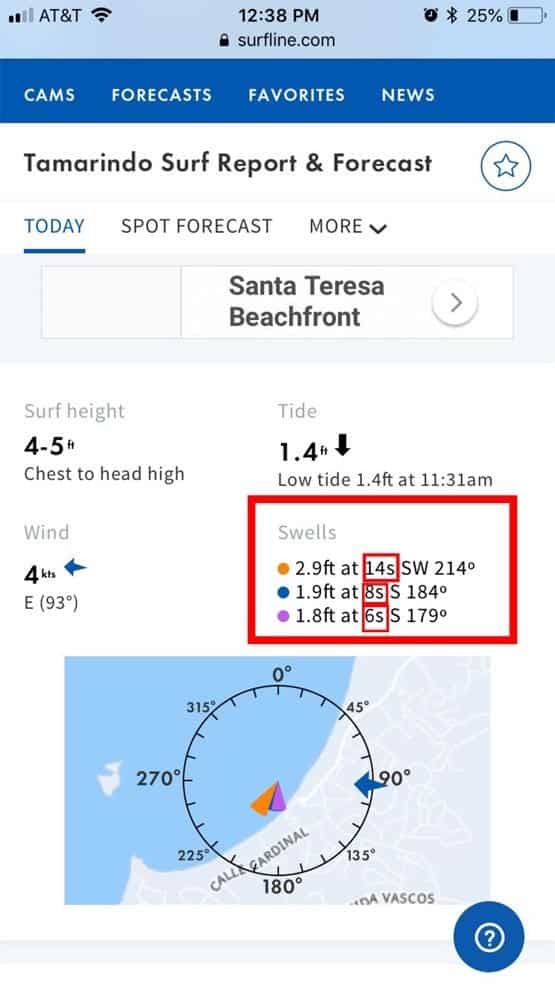555x988 pixels.
Task: Go to FAVORITES in navigation
Action: pyautogui.click(x=296, y=95)
